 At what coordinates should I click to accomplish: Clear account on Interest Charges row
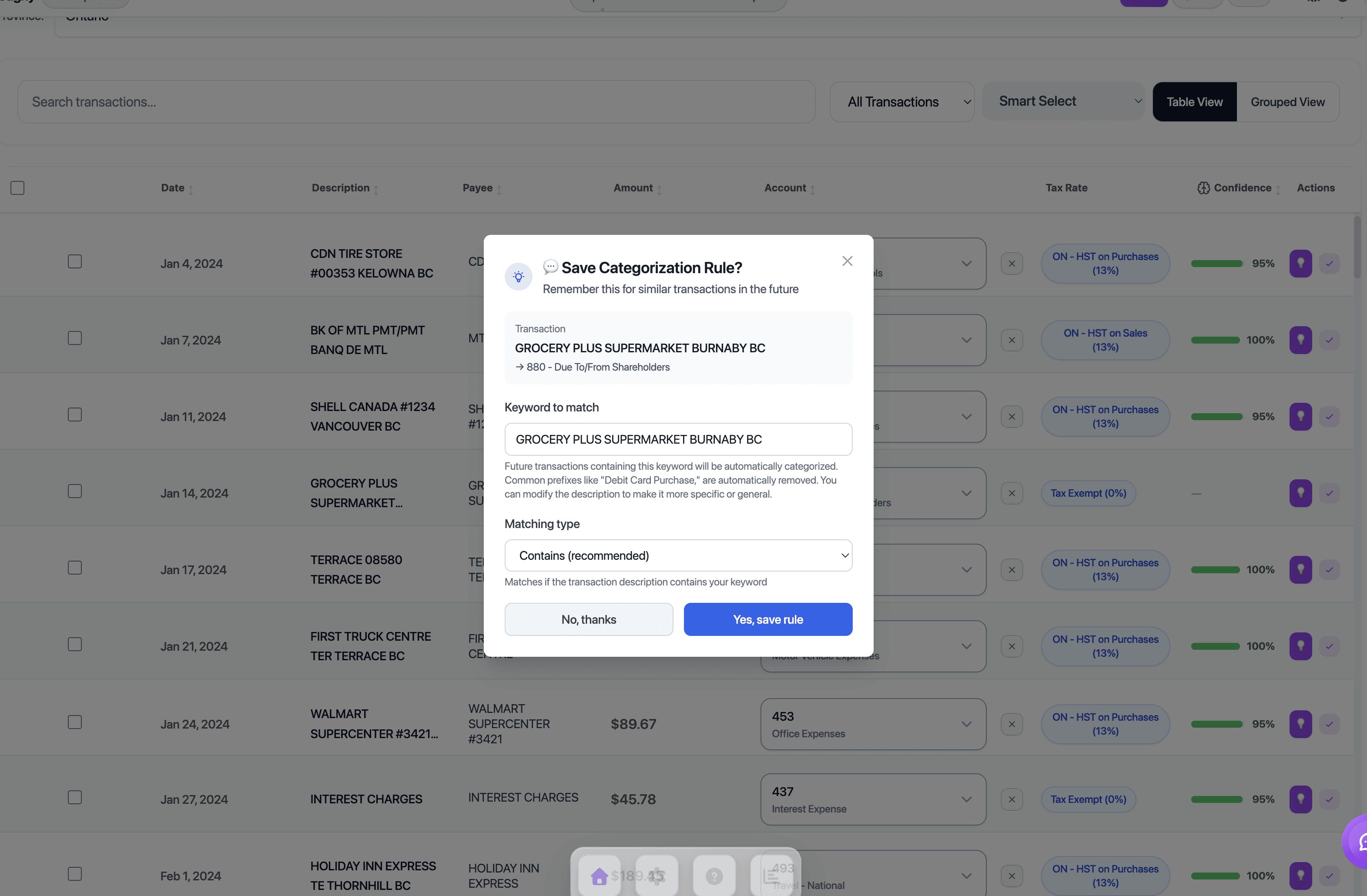click(x=1012, y=799)
